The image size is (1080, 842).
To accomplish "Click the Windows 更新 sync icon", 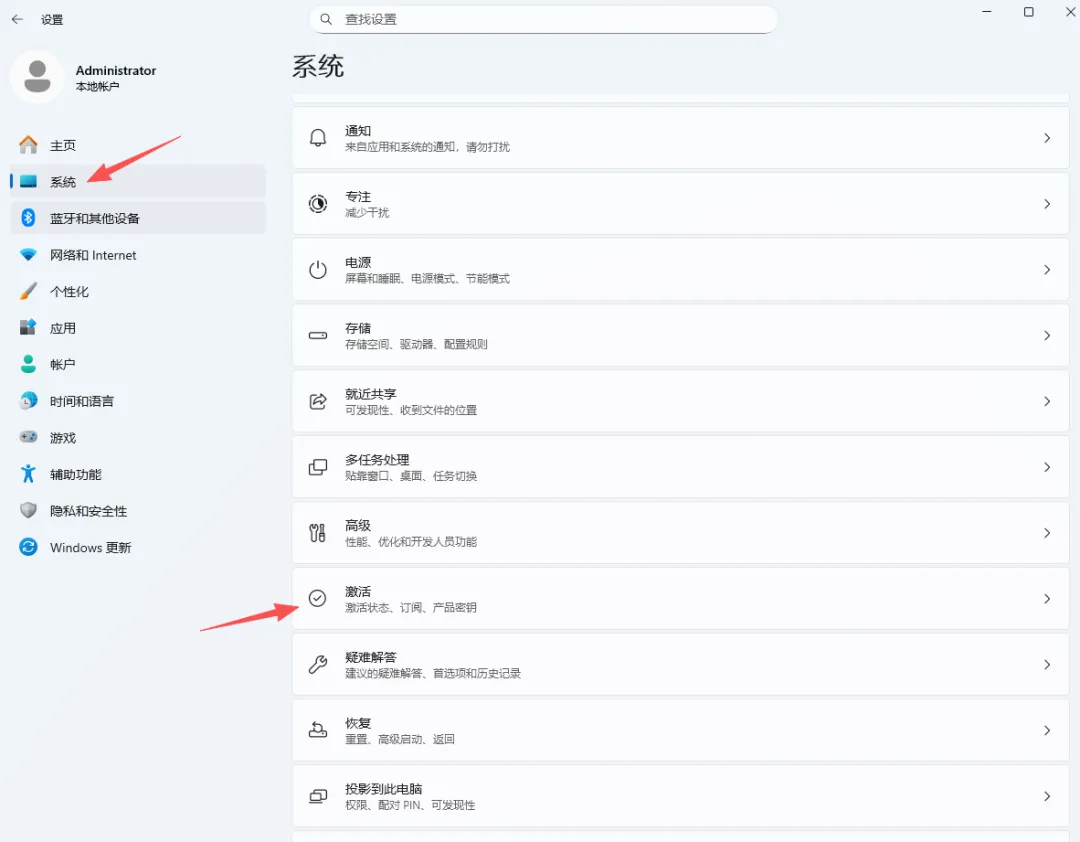I will [x=28, y=547].
